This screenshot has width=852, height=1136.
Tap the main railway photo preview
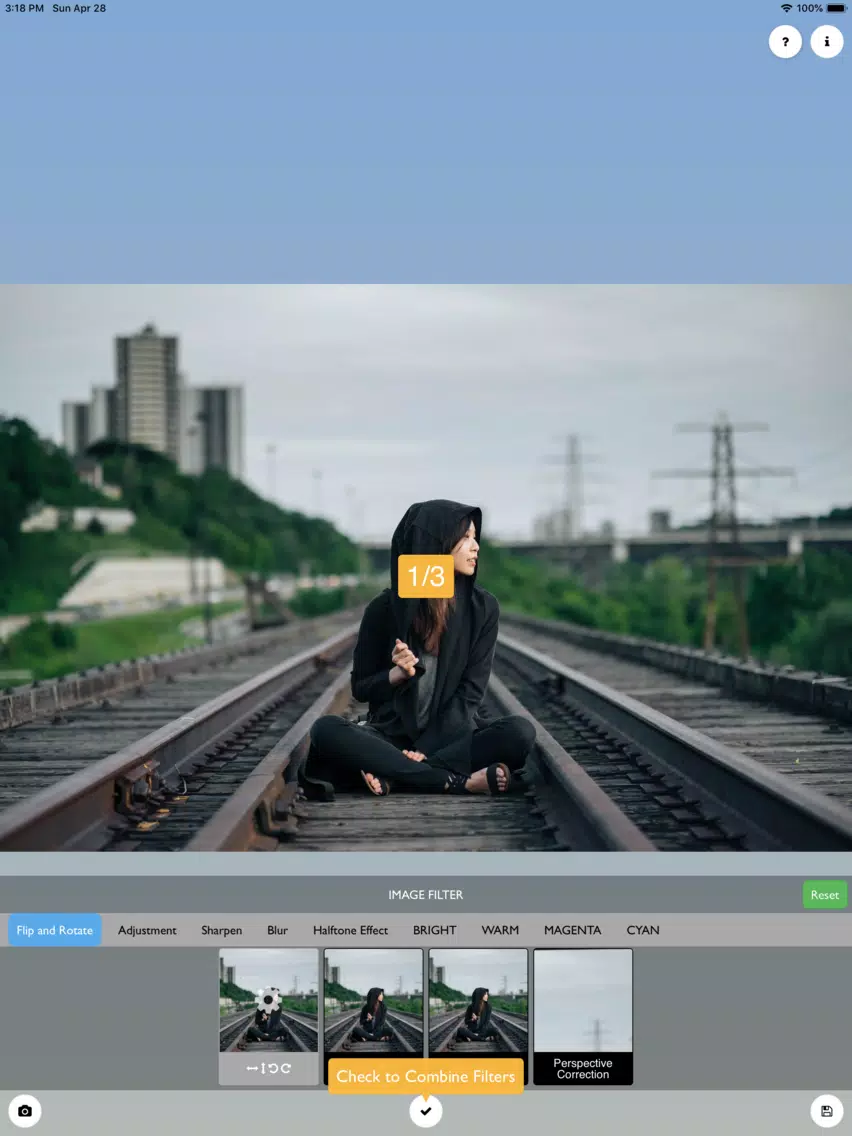[x=426, y=567]
